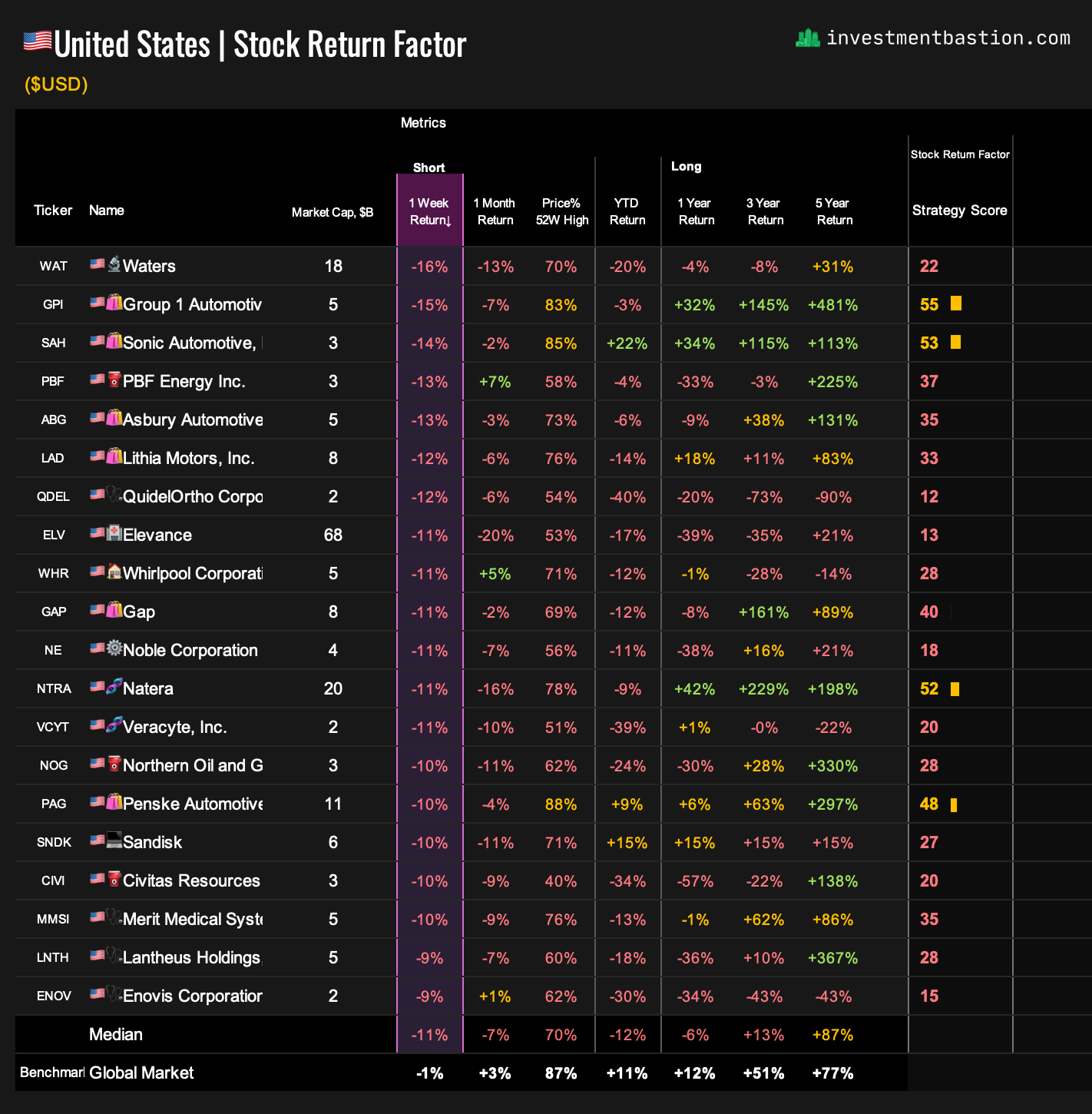This screenshot has height=1114, width=1092.
Task: Click the 5 Year Return column header
Action: [x=833, y=211]
